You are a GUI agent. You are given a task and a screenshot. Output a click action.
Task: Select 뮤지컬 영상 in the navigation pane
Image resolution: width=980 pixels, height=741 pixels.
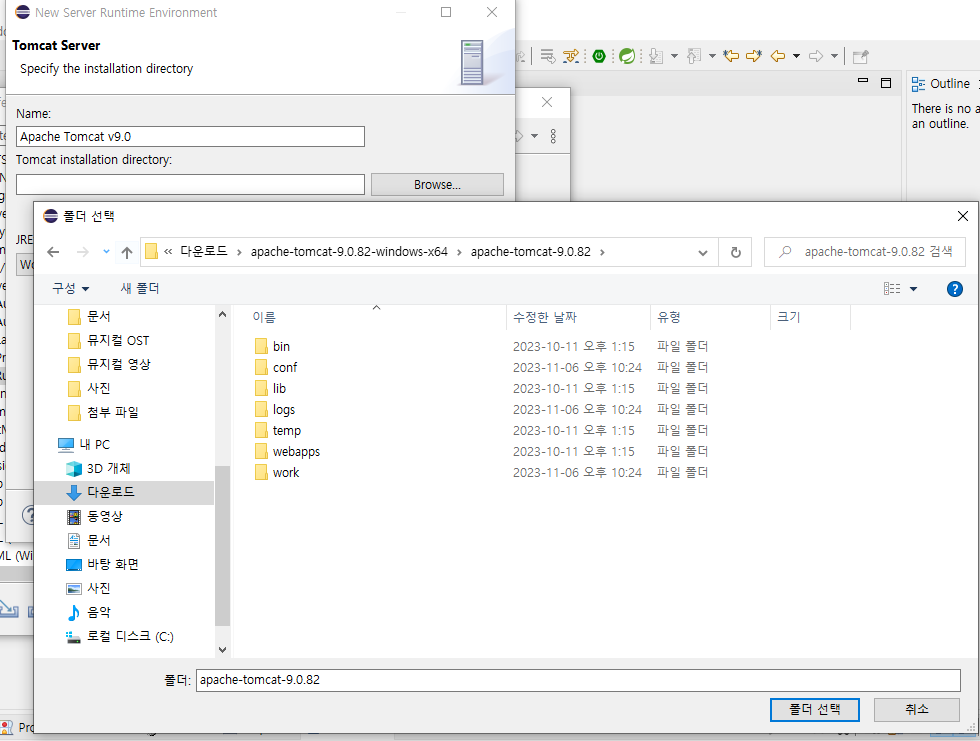point(119,364)
